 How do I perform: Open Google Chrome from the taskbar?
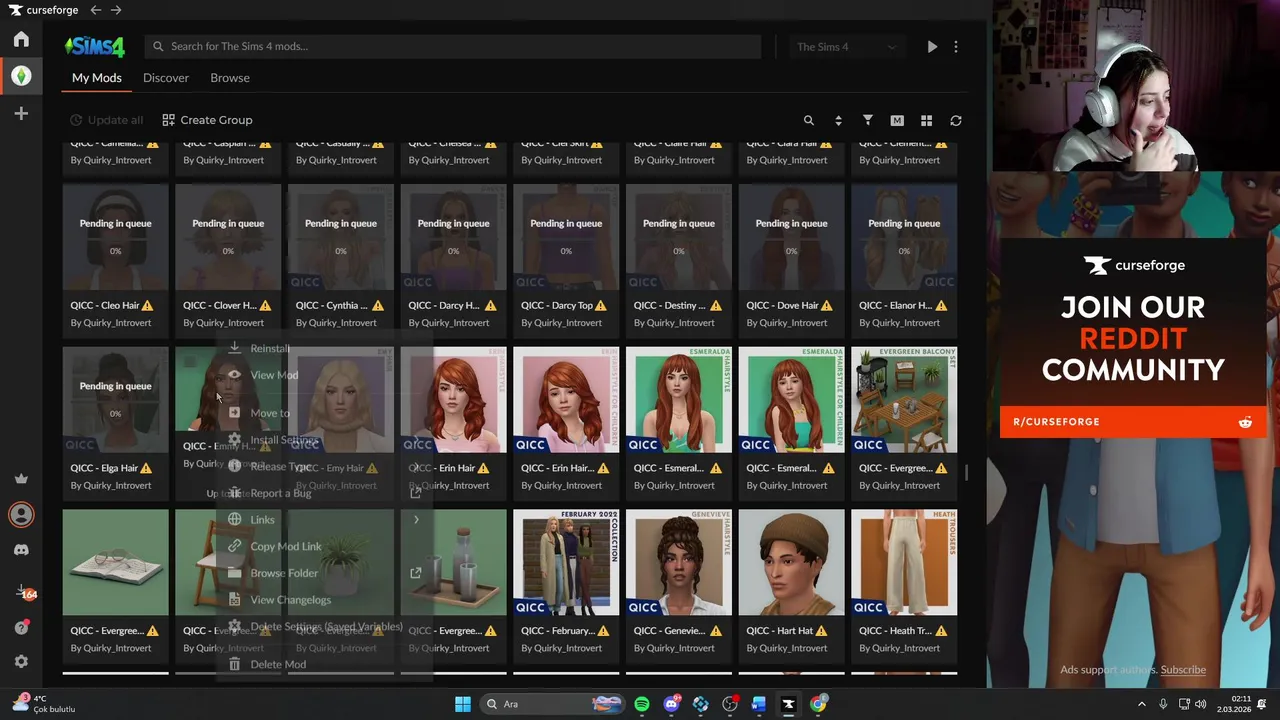pyautogui.click(x=818, y=704)
